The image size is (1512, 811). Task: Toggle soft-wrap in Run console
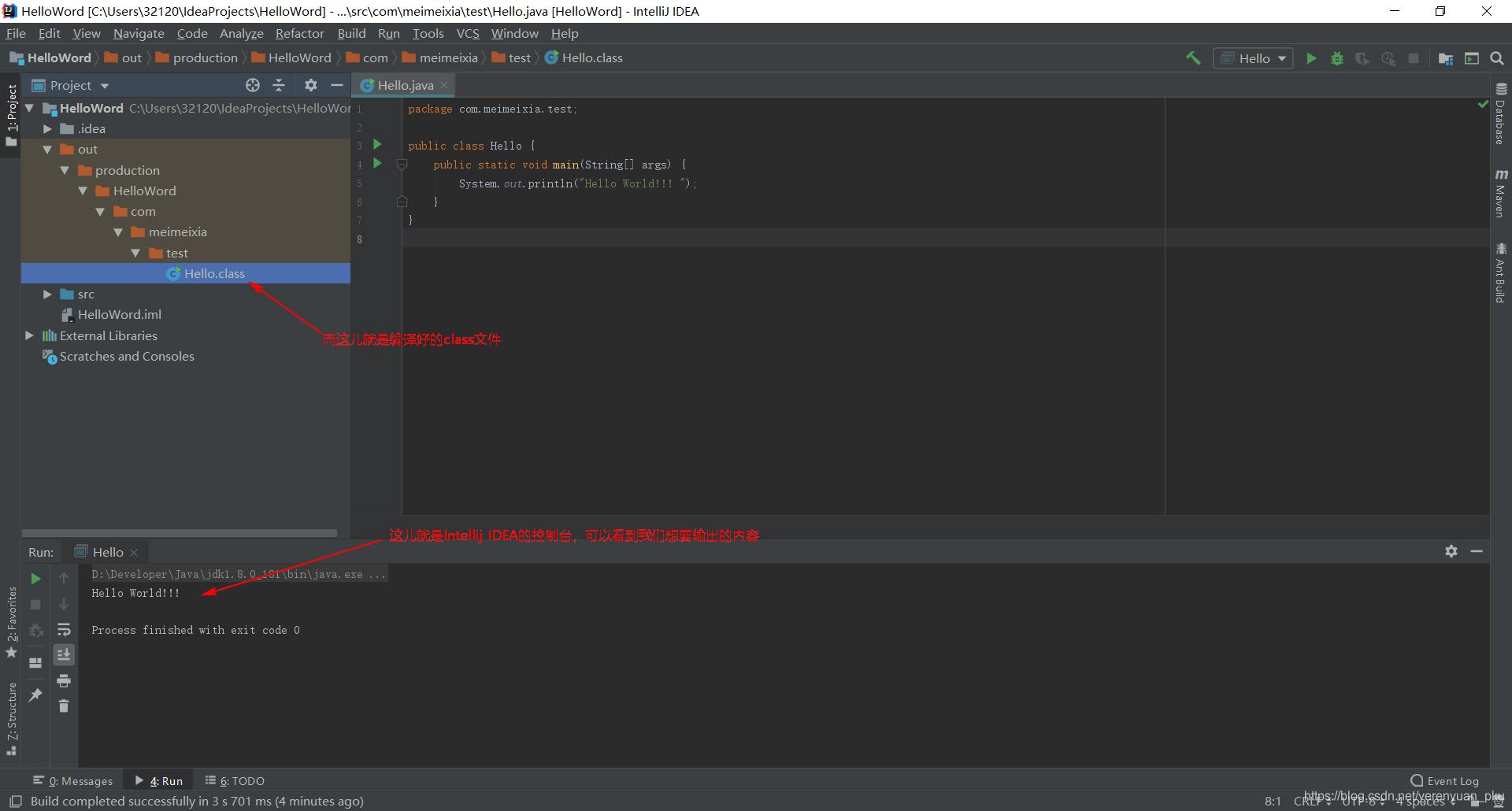64,630
